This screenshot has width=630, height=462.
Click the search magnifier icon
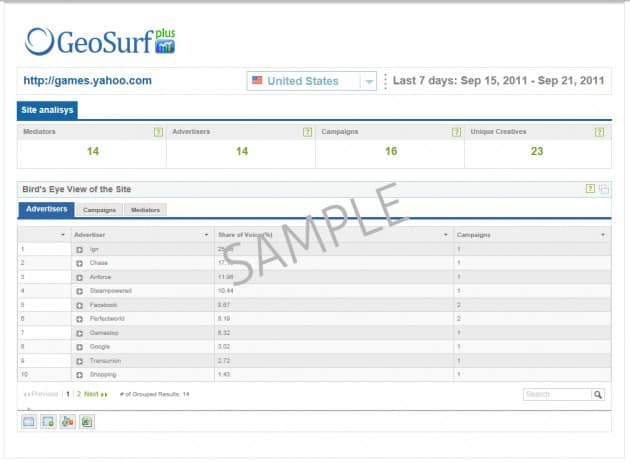(598, 395)
